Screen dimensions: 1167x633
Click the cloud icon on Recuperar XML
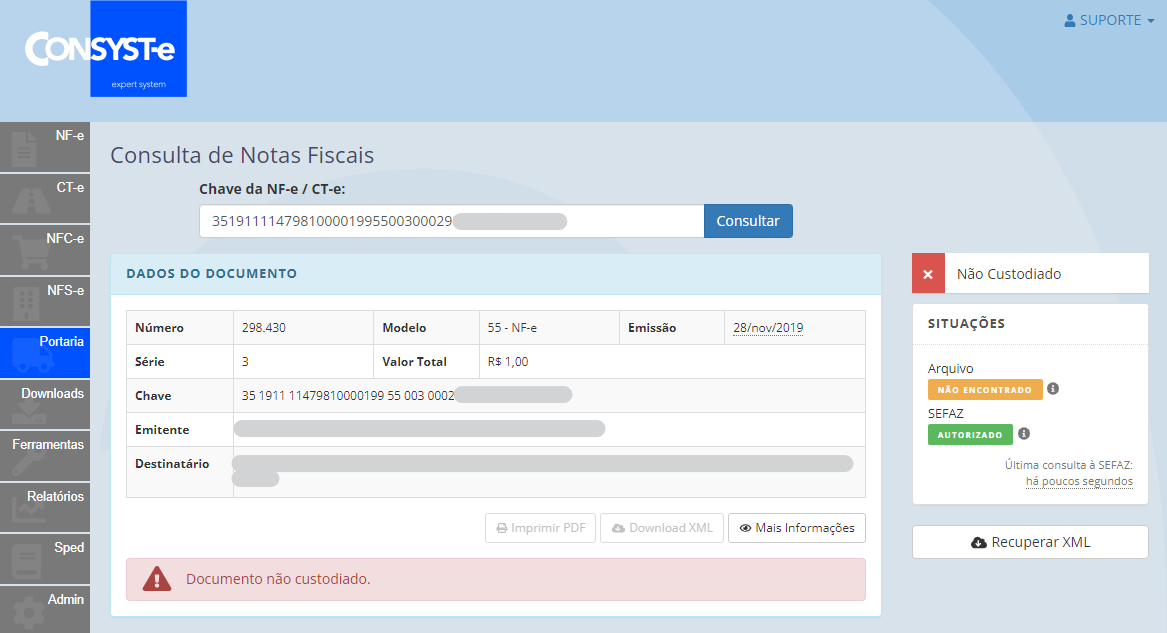[x=979, y=543]
